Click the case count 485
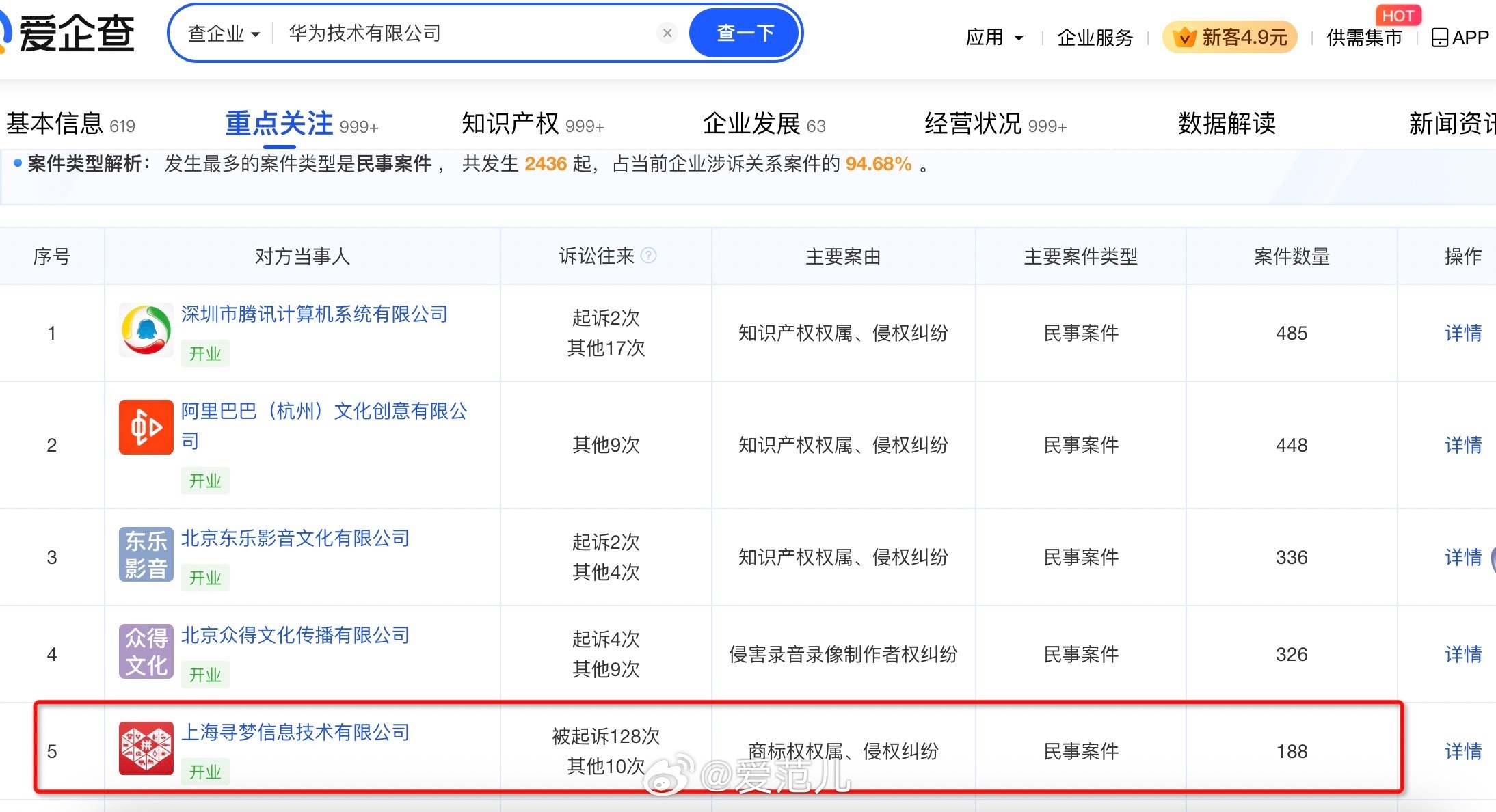 coord(1292,333)
